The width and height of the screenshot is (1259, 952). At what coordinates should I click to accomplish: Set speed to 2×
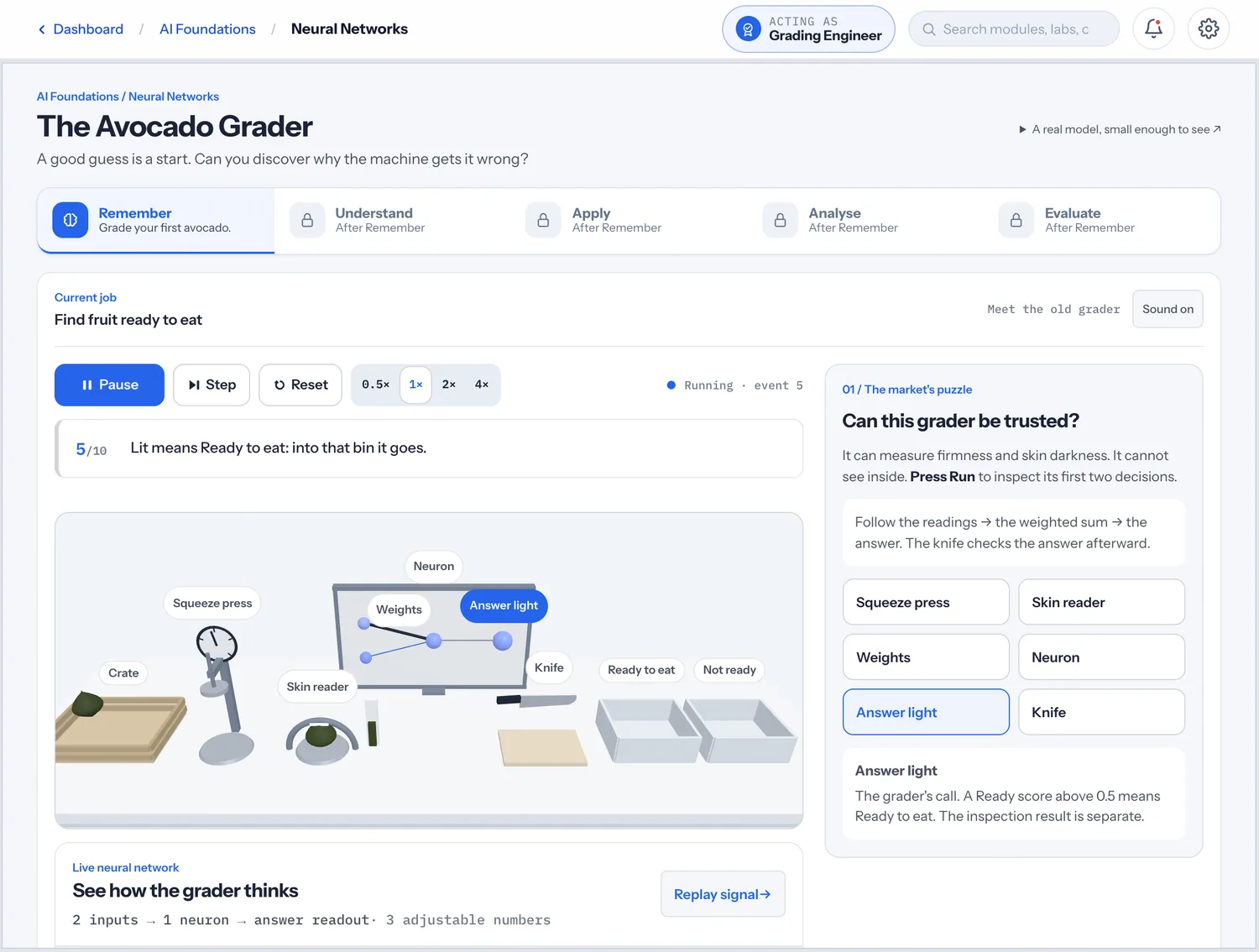pos(449,384)
